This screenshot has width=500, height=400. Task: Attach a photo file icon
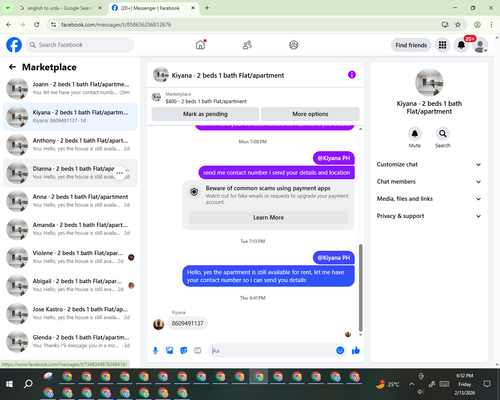coord(169,350)
